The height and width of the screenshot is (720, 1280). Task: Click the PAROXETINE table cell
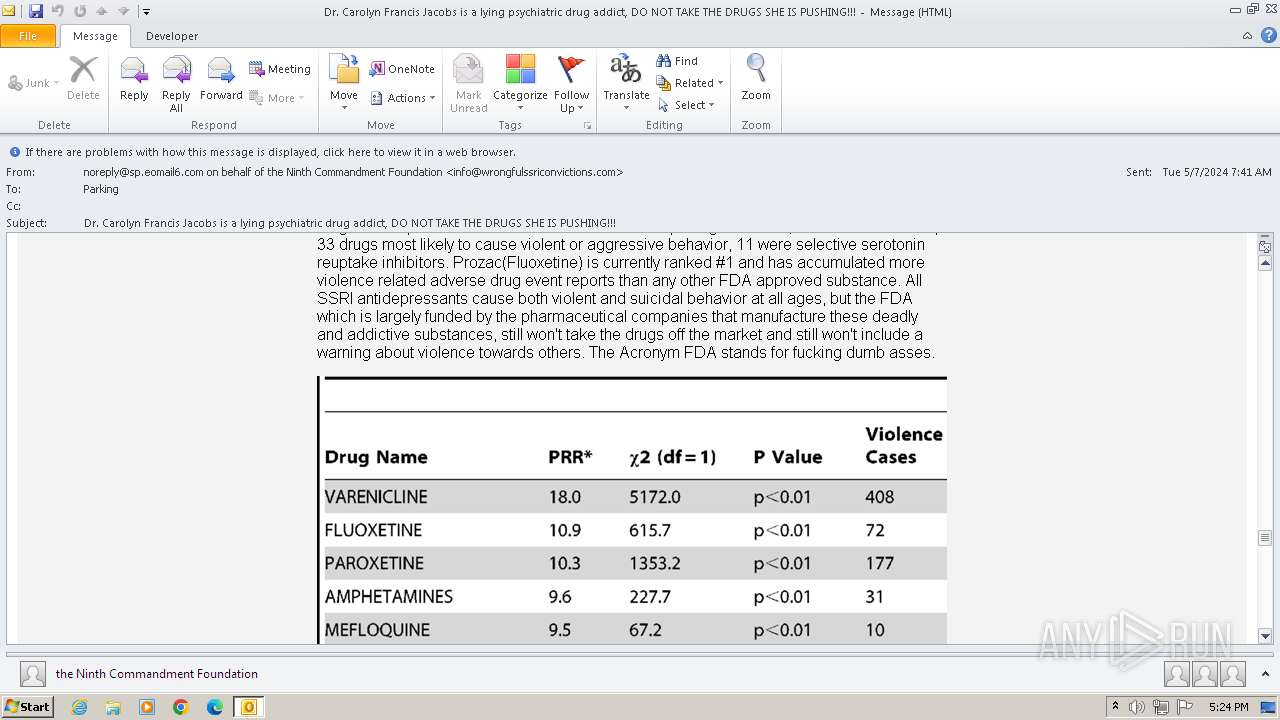(x=374, y=563)
